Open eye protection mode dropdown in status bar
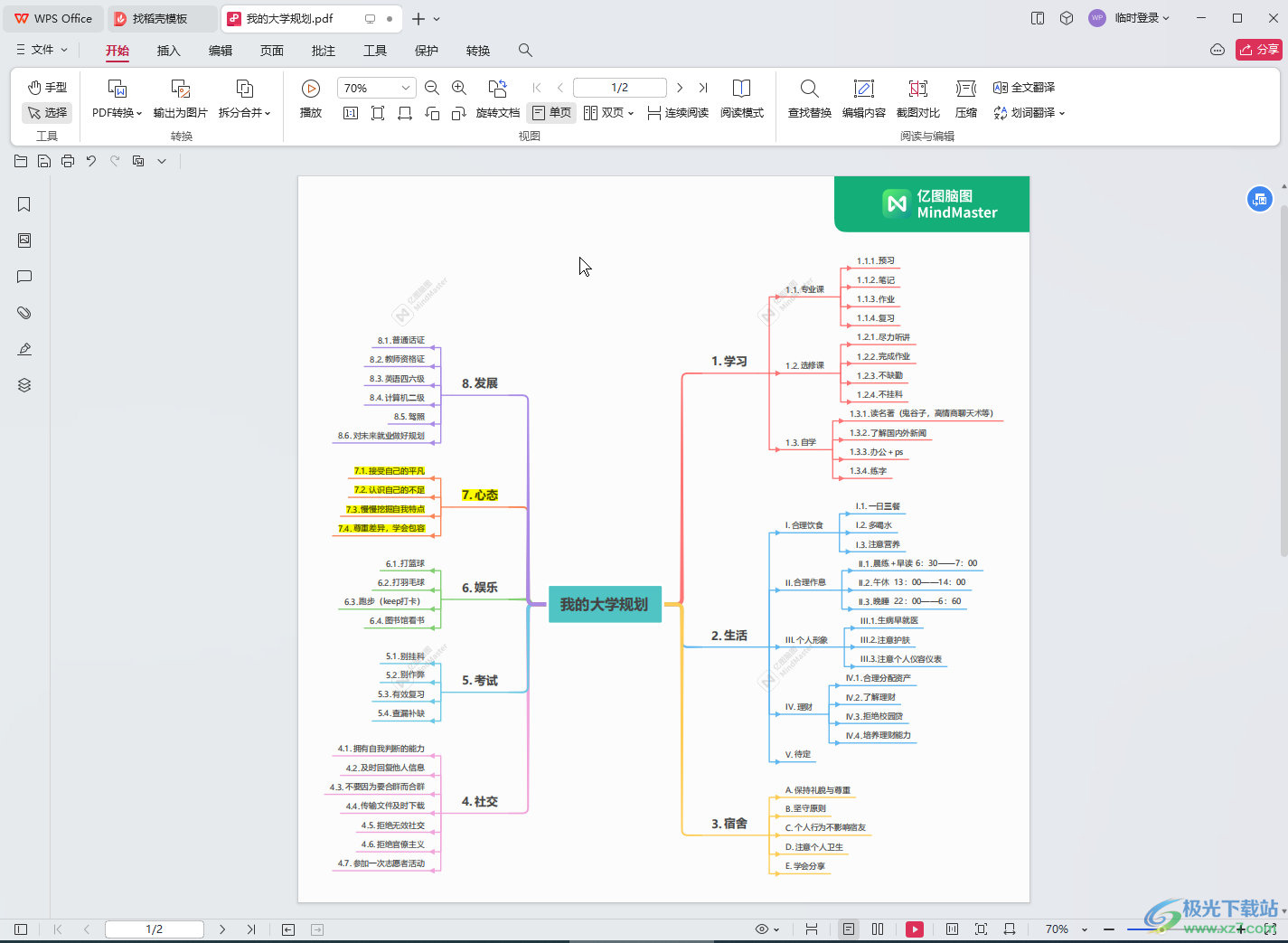This screenshot has height=943, width=1288. point(767,929)
